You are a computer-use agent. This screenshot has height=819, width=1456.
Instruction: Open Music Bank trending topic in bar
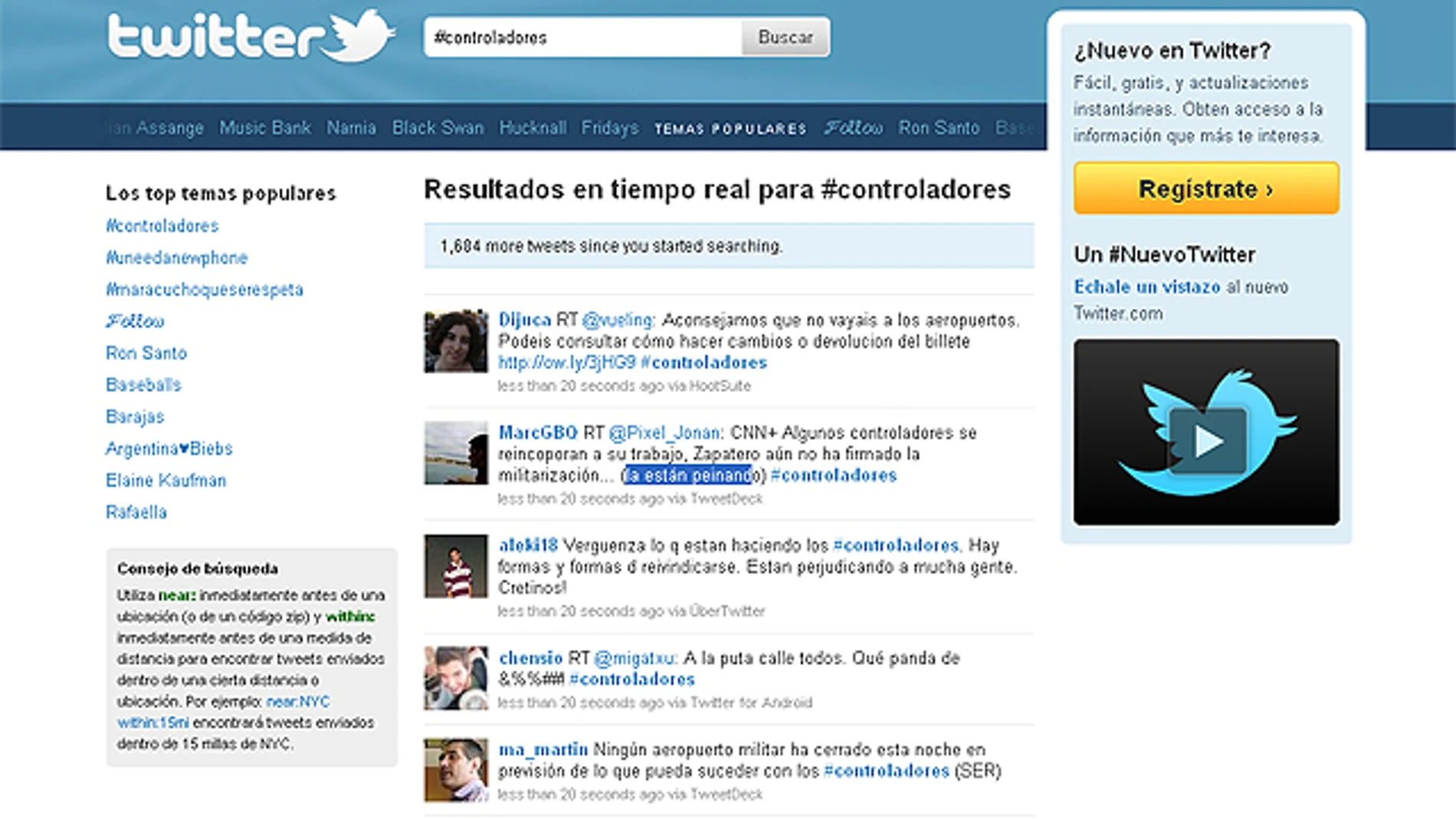(x=265, y=128)
